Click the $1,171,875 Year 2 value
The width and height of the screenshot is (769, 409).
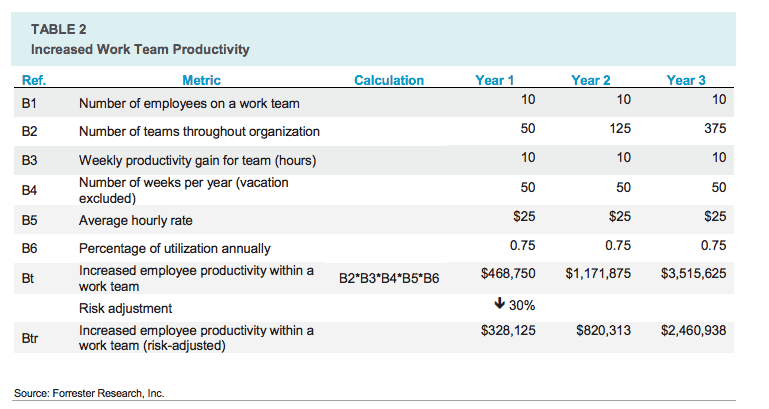(x=597, y=272)
